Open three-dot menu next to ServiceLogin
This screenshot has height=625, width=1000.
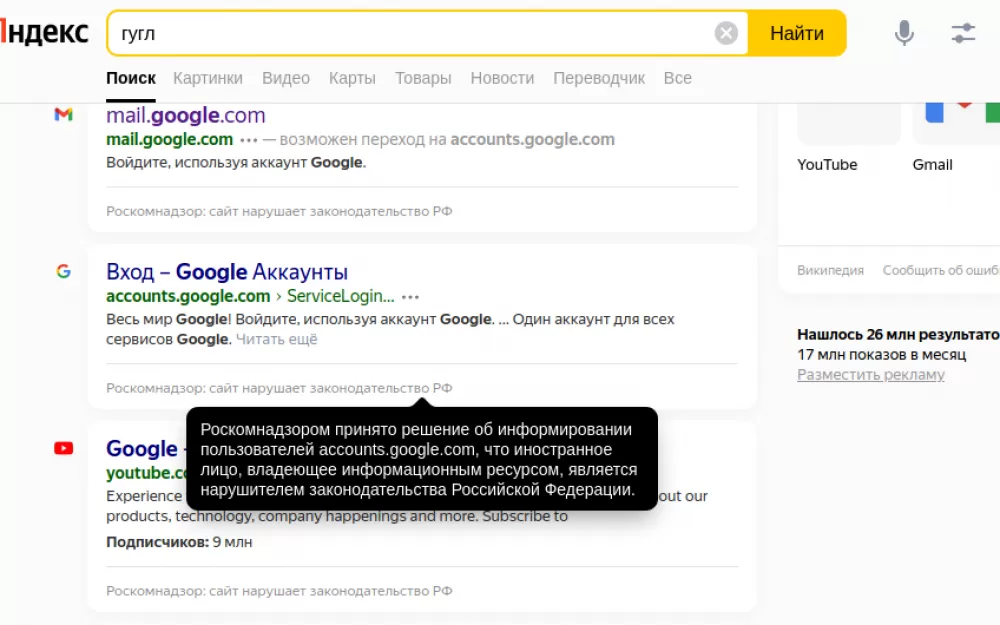tap(411, 297)
